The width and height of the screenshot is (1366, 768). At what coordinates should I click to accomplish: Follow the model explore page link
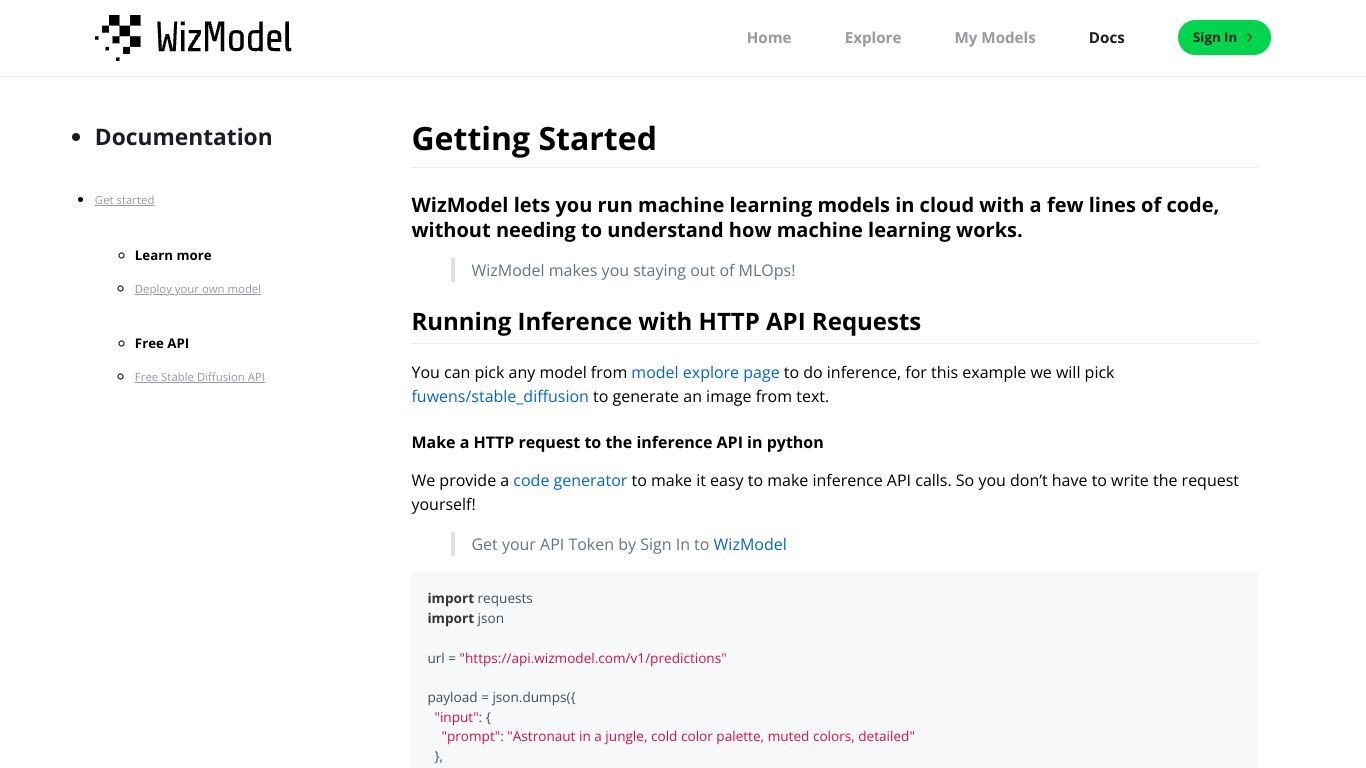pyautogui.click(x=705, y=372)
